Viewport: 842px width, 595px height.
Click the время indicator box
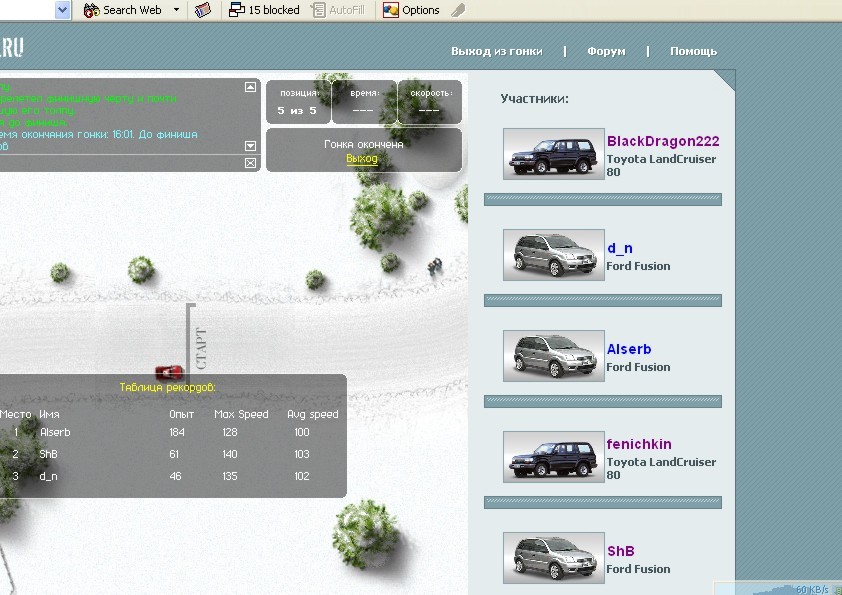364,102
